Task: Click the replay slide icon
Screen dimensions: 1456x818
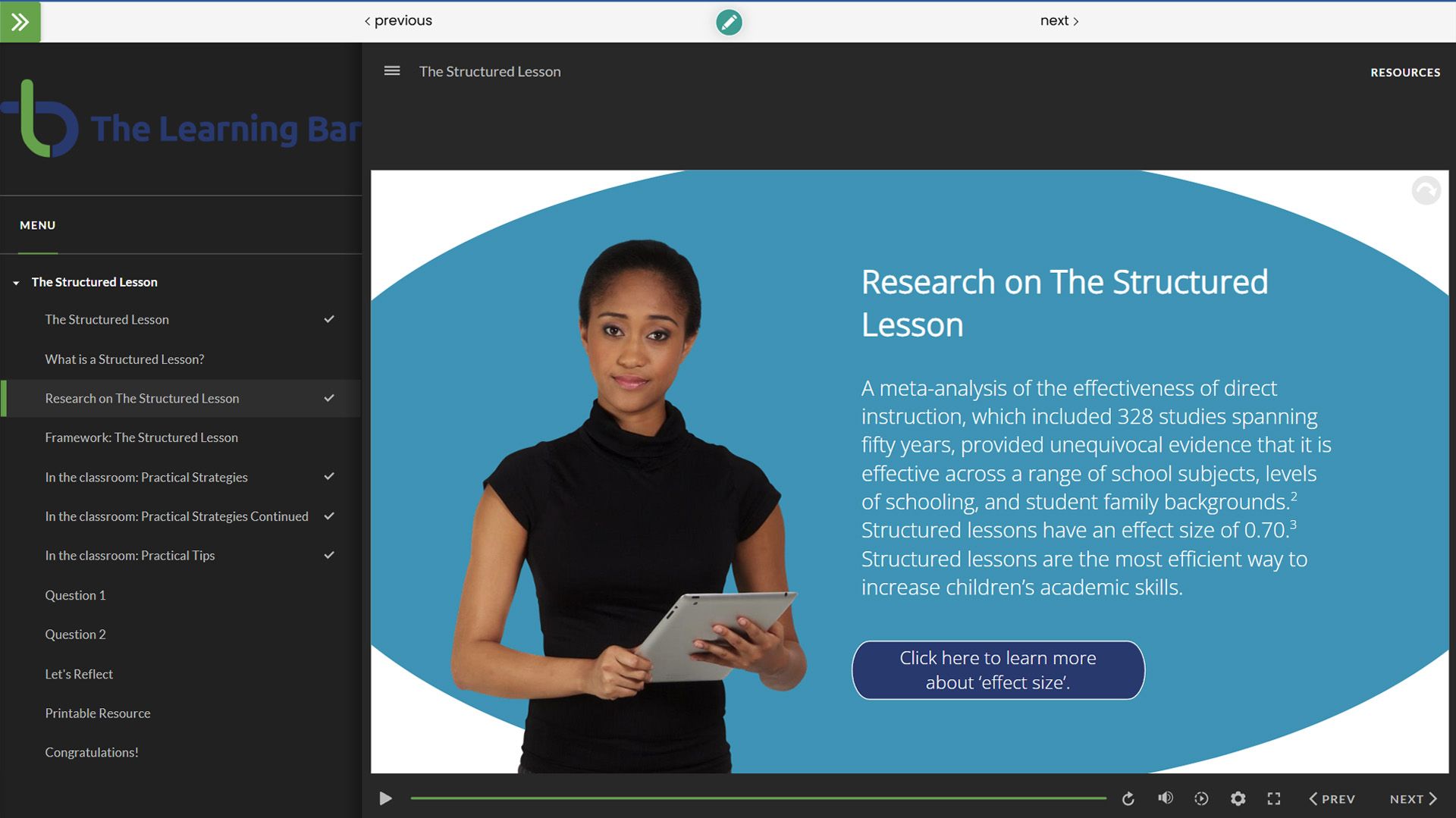Action: coord(1128,798)
